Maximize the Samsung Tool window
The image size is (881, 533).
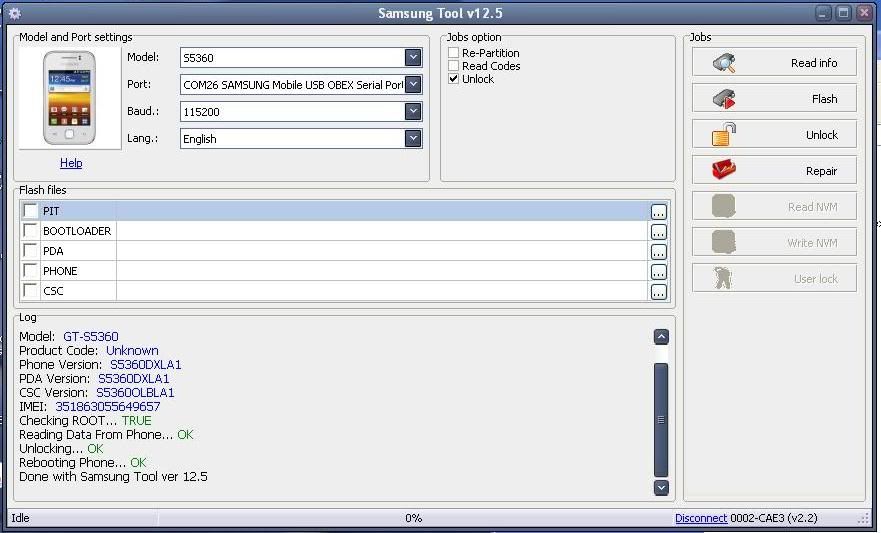843,13
